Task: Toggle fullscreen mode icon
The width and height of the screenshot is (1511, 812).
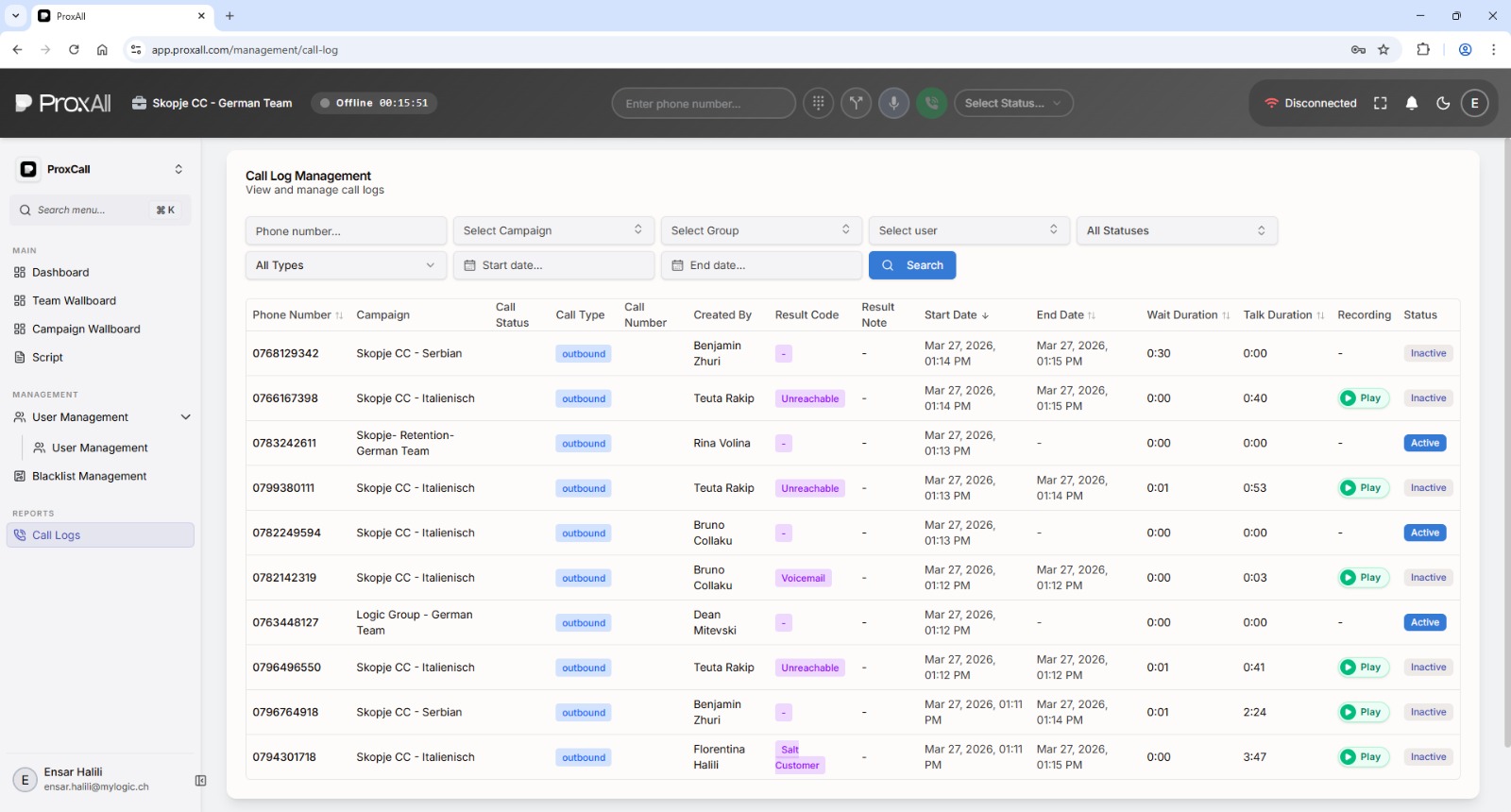Action: click(1380, 103)
